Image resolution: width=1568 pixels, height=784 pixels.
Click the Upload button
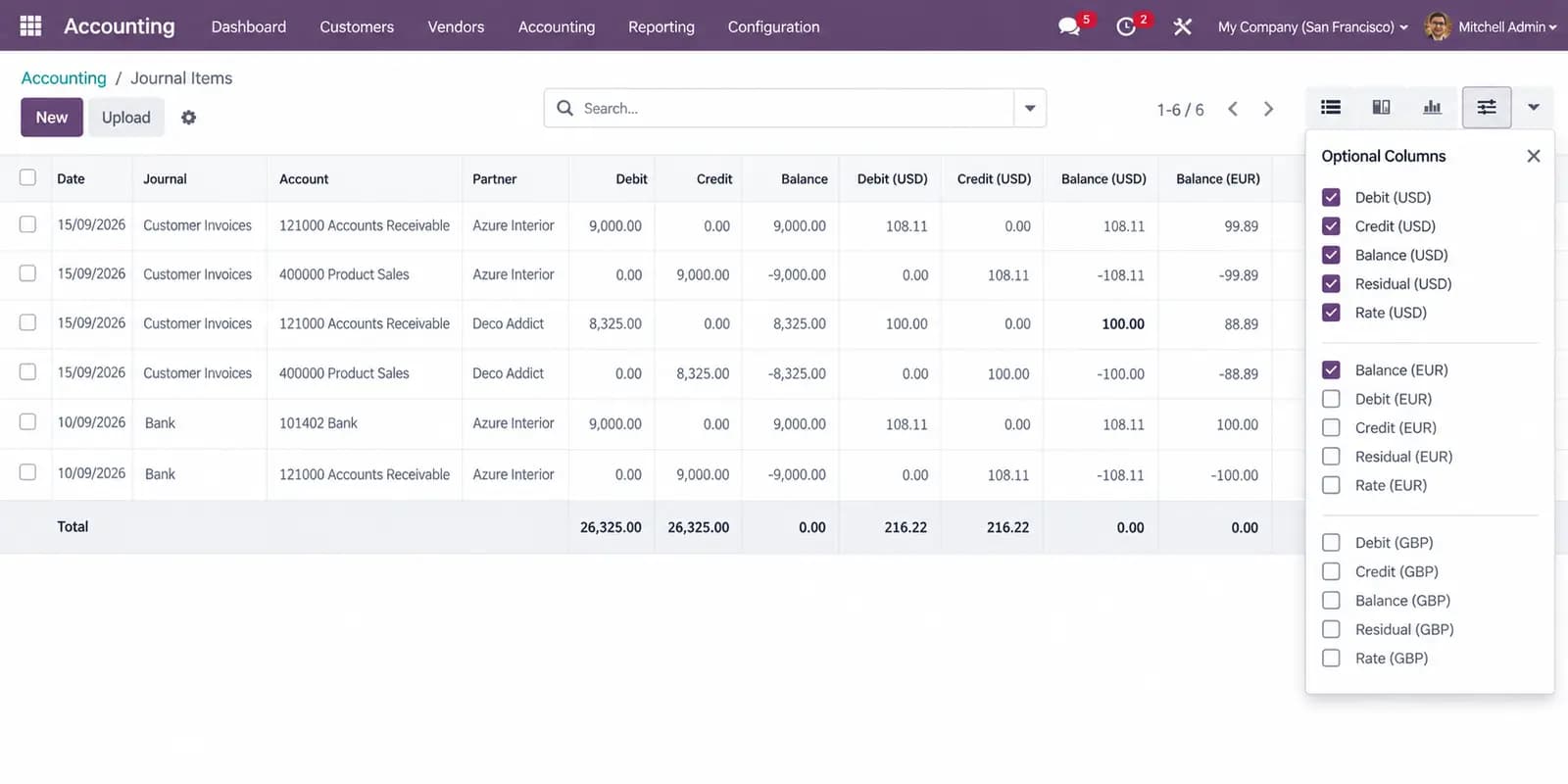tap(126, 118)
